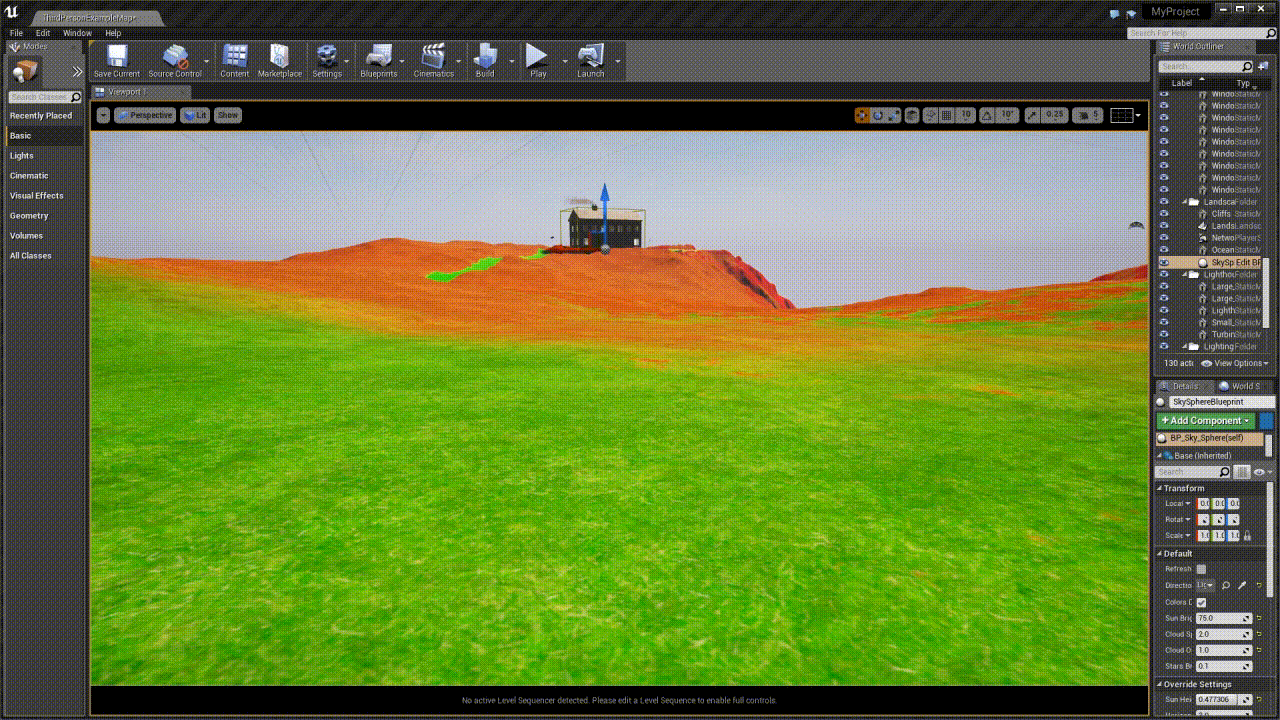
Task: Open the Marketplace from the toolbar
Action: 280,60
